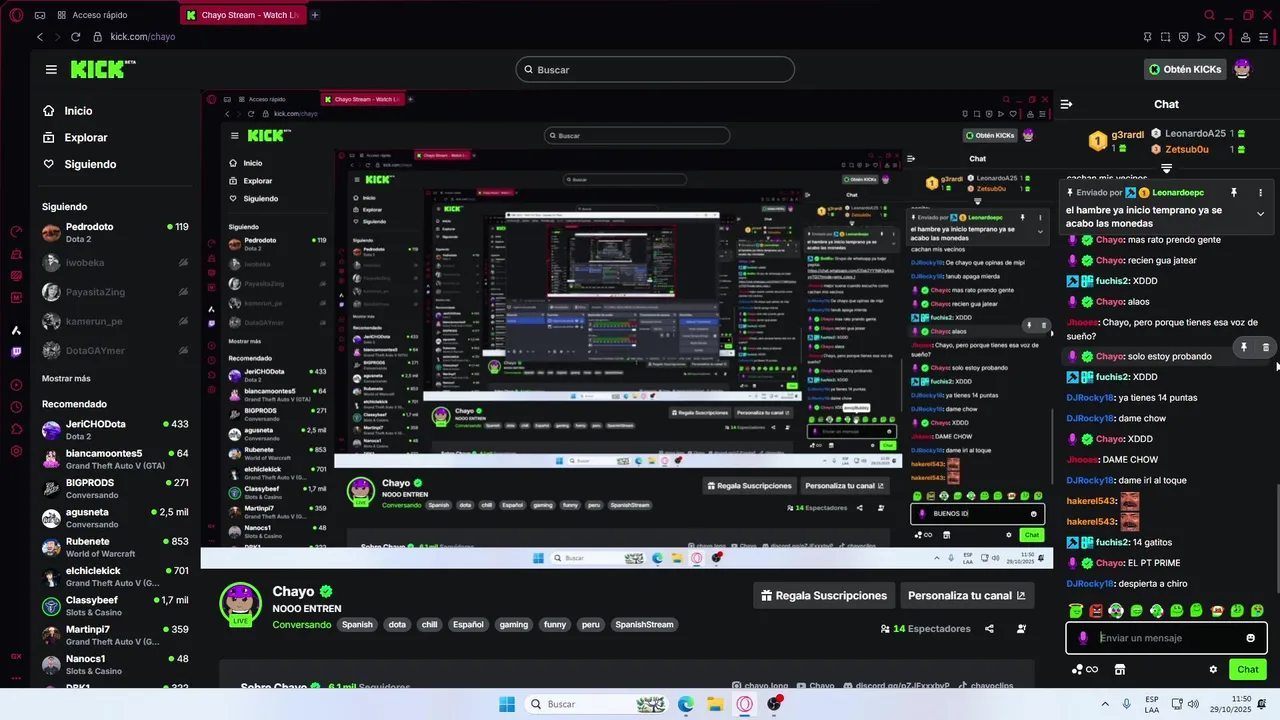1280x720 pixels.
Task: Open JeriCHODota recommended channel
Action: pos(115,430)
